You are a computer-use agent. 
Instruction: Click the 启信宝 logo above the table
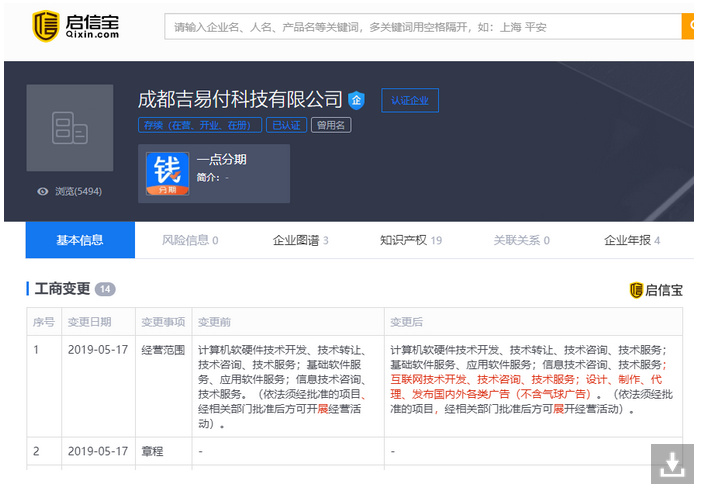tap(656, 290)
